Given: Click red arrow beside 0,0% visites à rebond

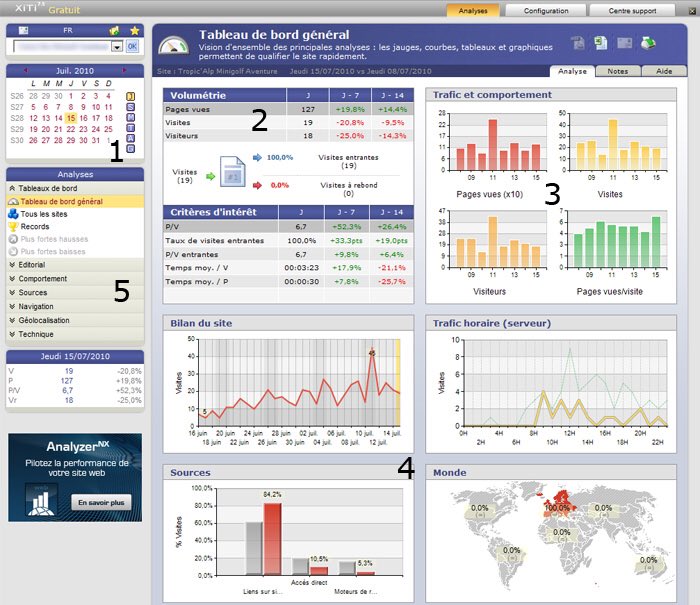Looking at the screenshot, I should coord(257,185).
